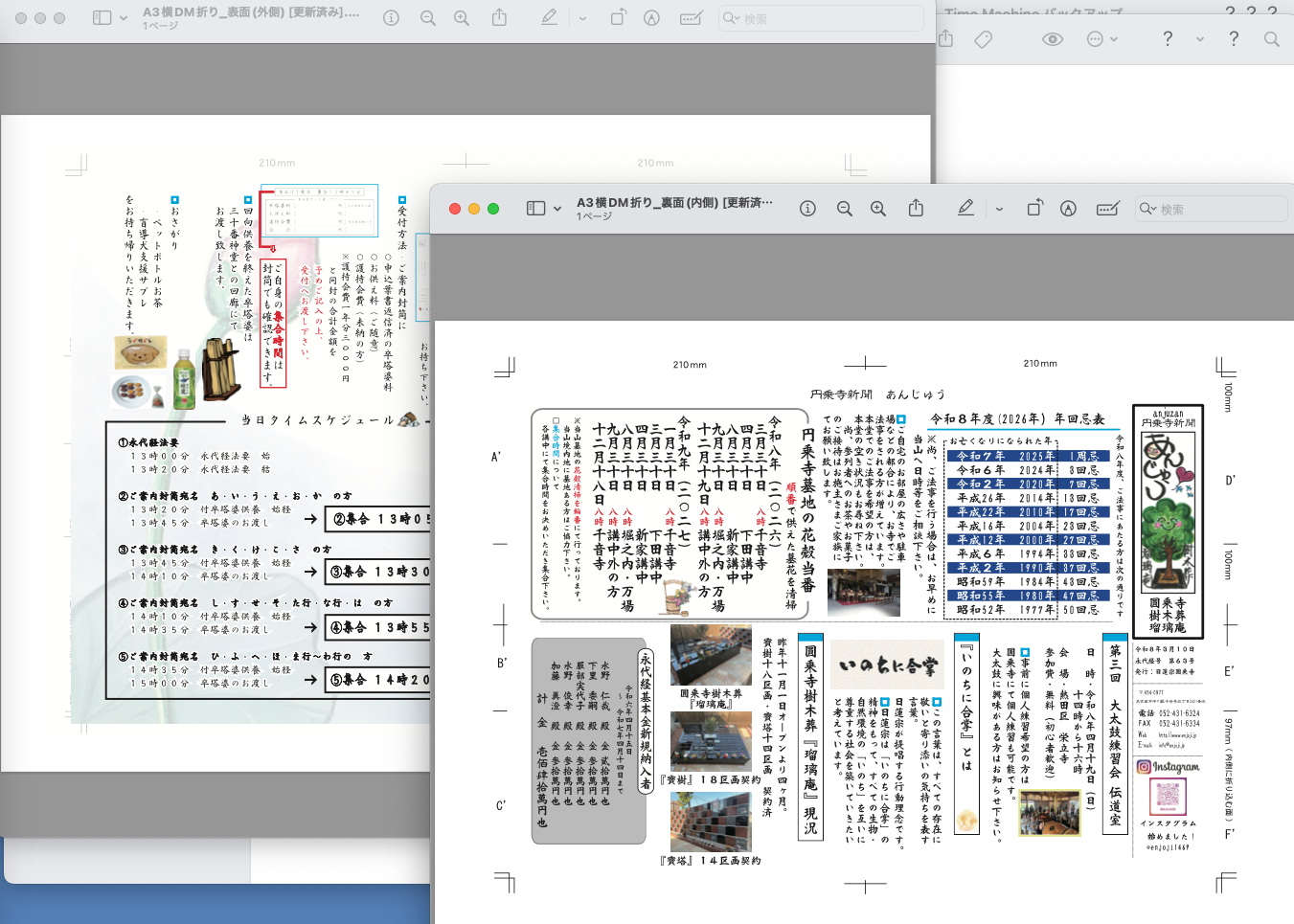Click Zoom In in the 裏面 (内側) window

(877, 209)
